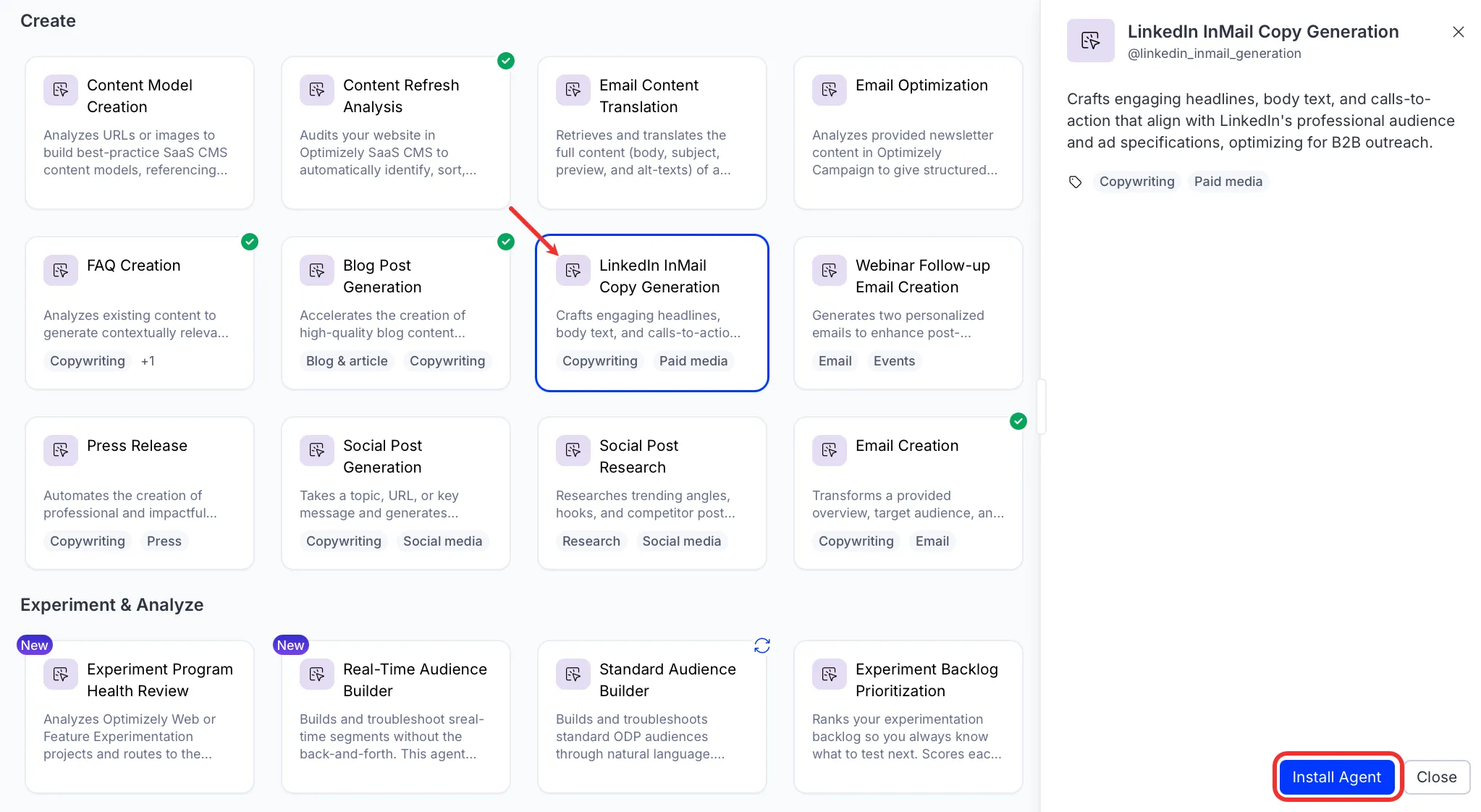Click the Social Post Generation agent icon
The width and height of the screenshot is (1481, 812).
tap(317, 450)
